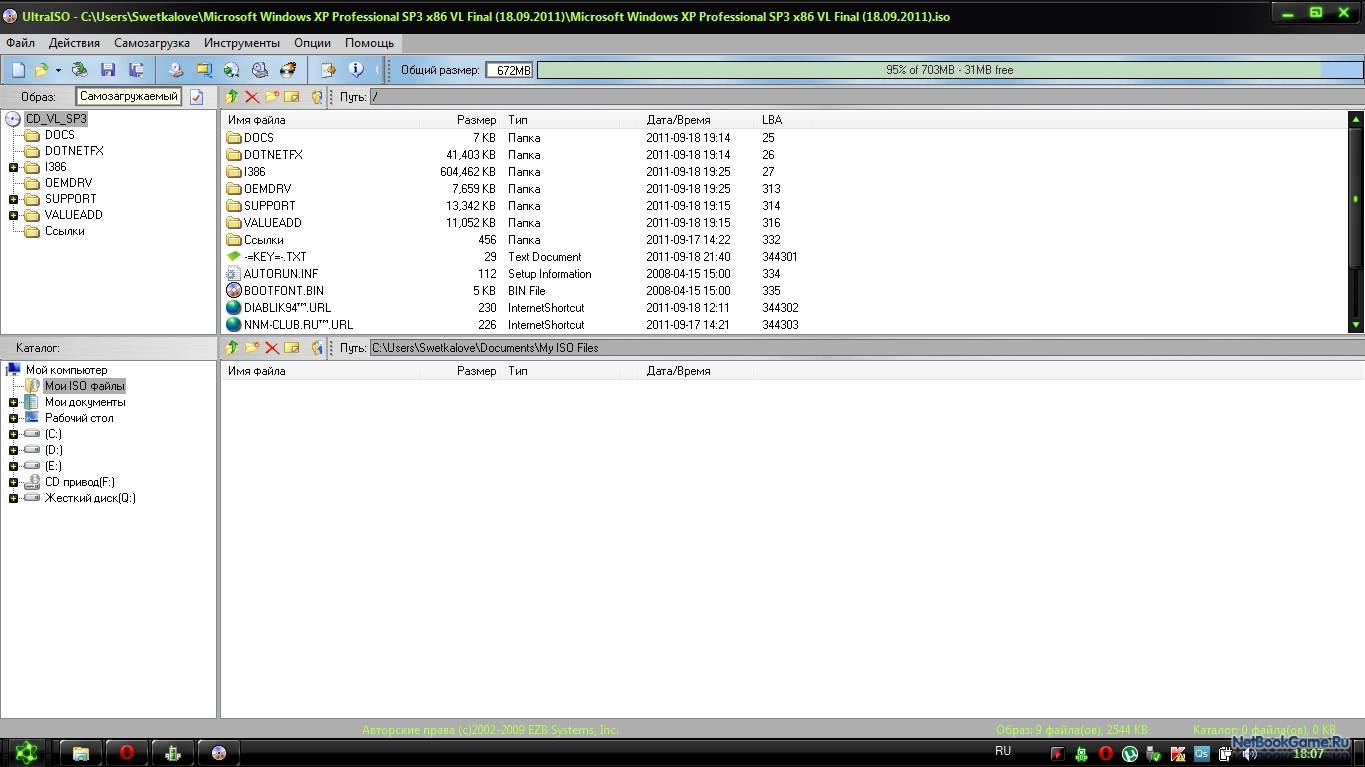Open the Файл menu

click(x=20, y=43)
